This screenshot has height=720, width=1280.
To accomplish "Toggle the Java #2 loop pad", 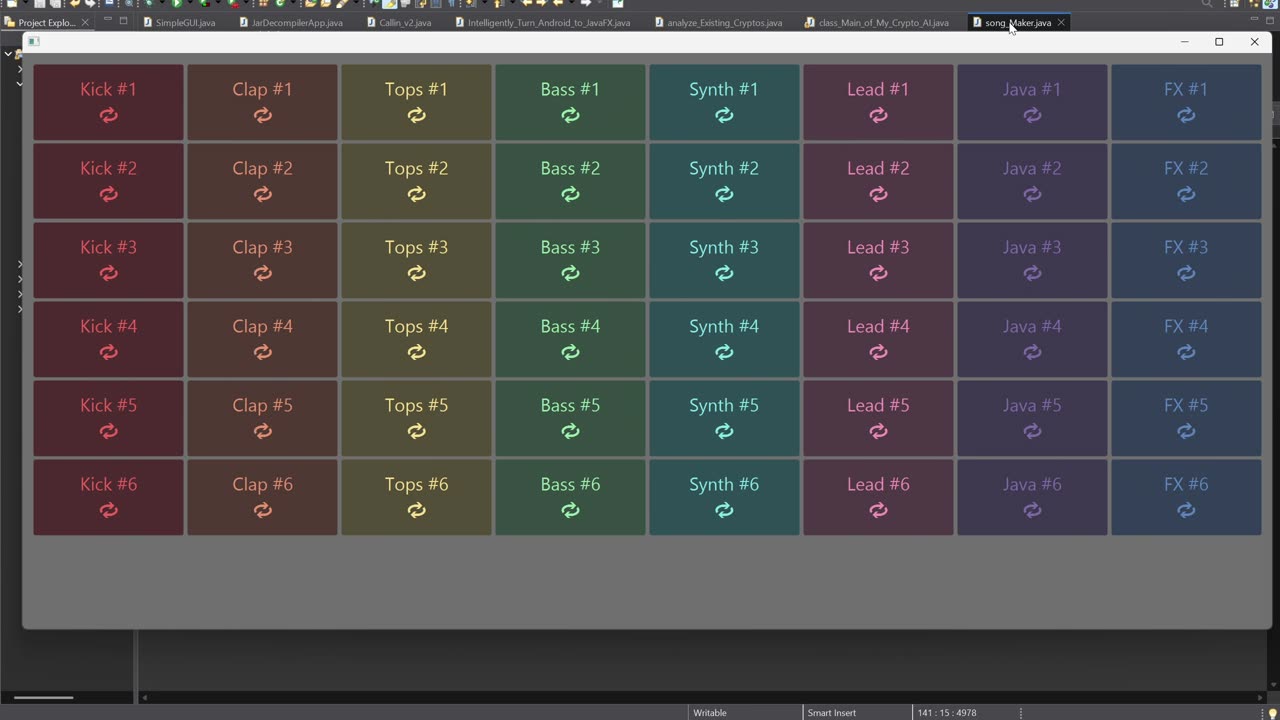I will 1033,181.
